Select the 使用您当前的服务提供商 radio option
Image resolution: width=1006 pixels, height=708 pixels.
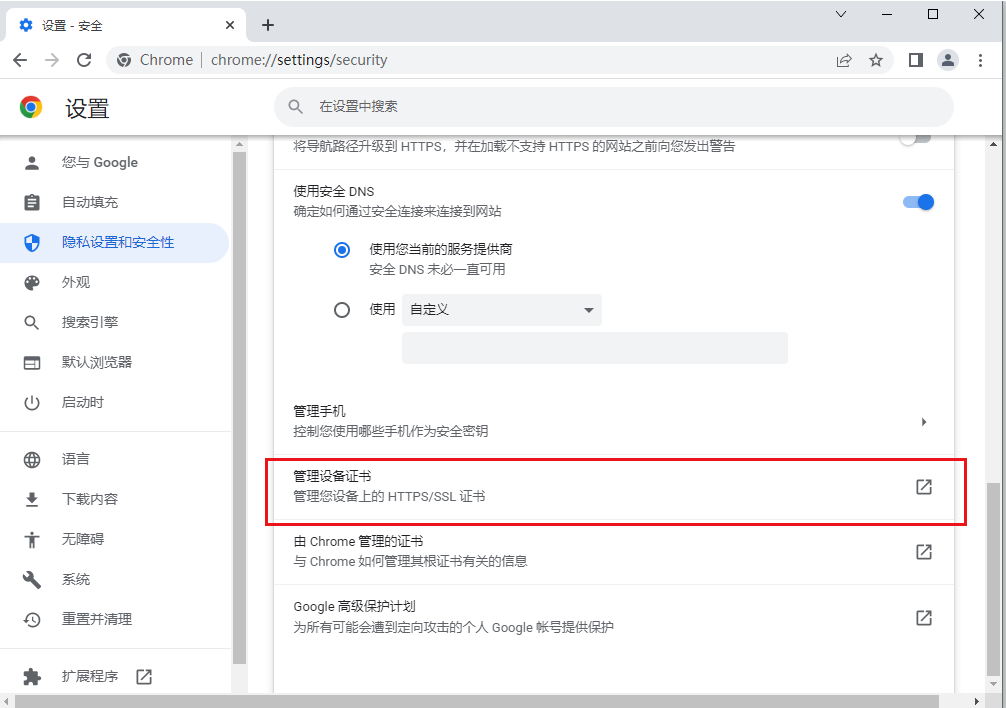(x=341, y=249)
